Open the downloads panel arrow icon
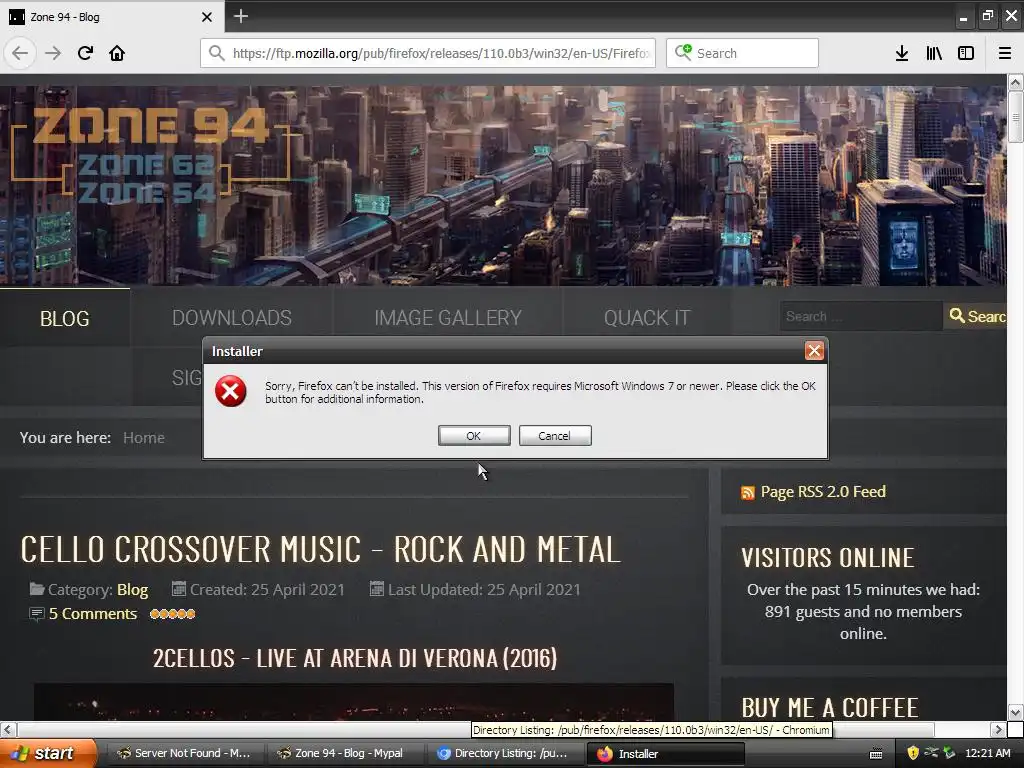 point(902,53)
